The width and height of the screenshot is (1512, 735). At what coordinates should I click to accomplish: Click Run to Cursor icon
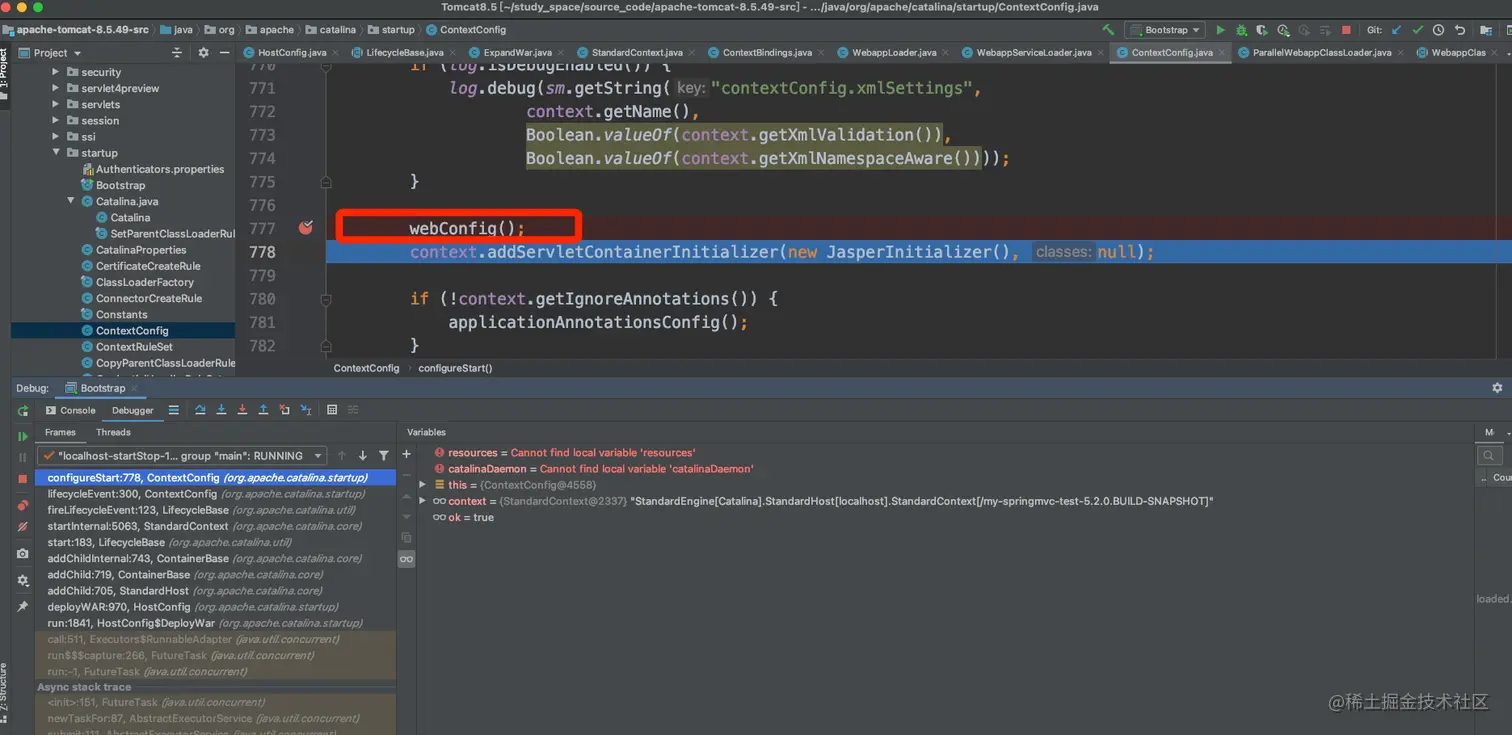click(306, 410)
